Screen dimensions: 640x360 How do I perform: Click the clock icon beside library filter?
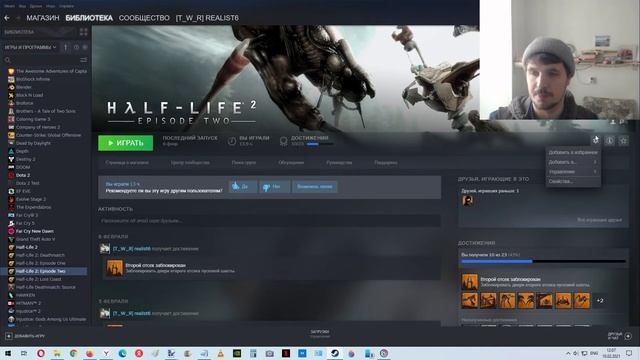click(76, 47)
